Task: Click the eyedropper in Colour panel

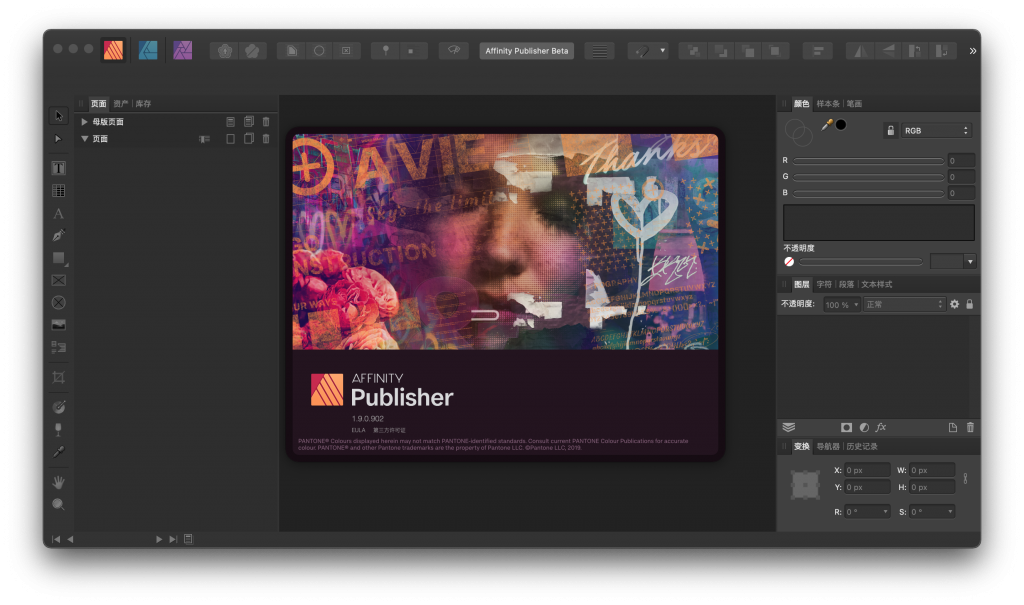Action: pos(827,124)
